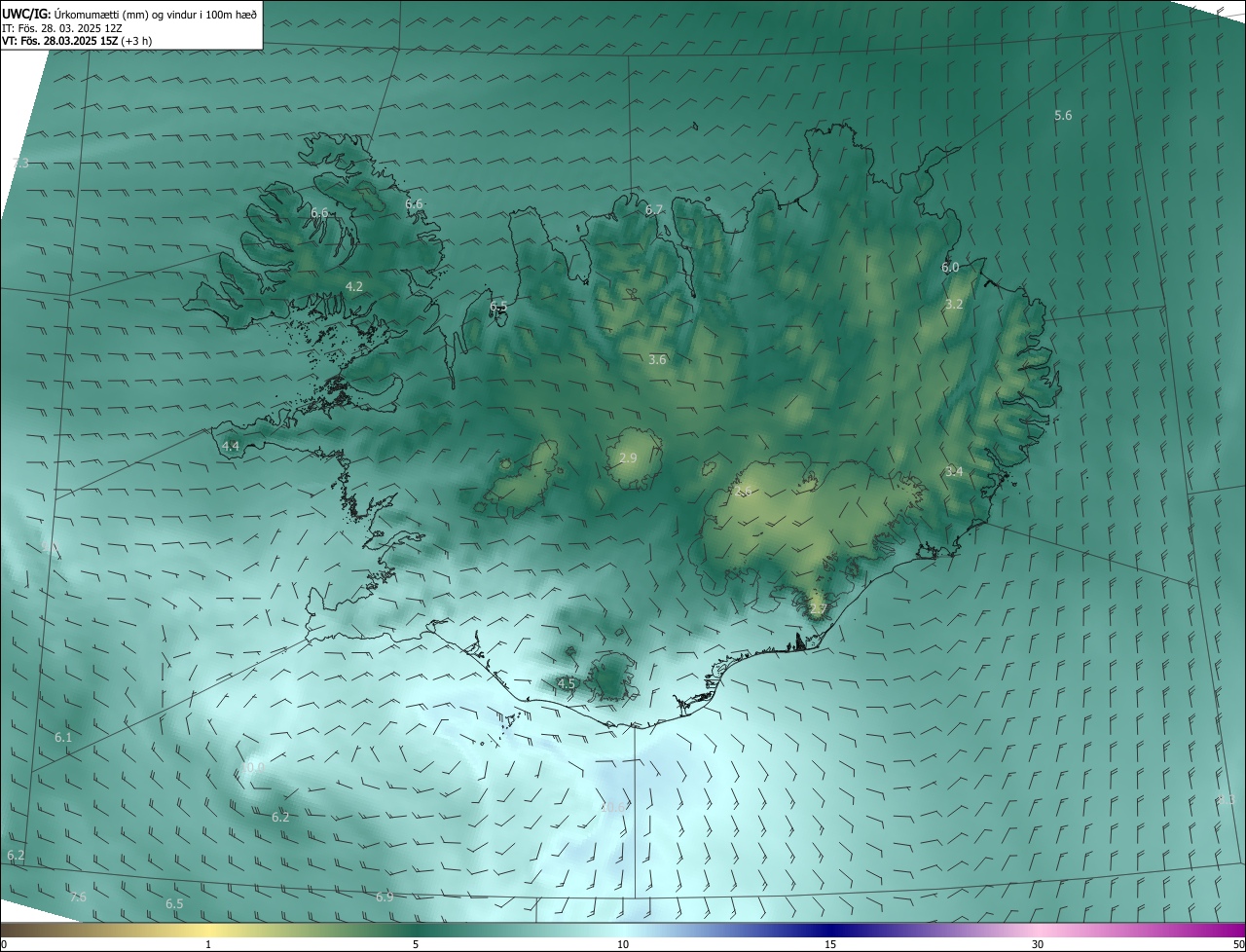Click the 8.3 value label on the map
Viewport: 1246px width, 952px height.
click(1226, 800)
